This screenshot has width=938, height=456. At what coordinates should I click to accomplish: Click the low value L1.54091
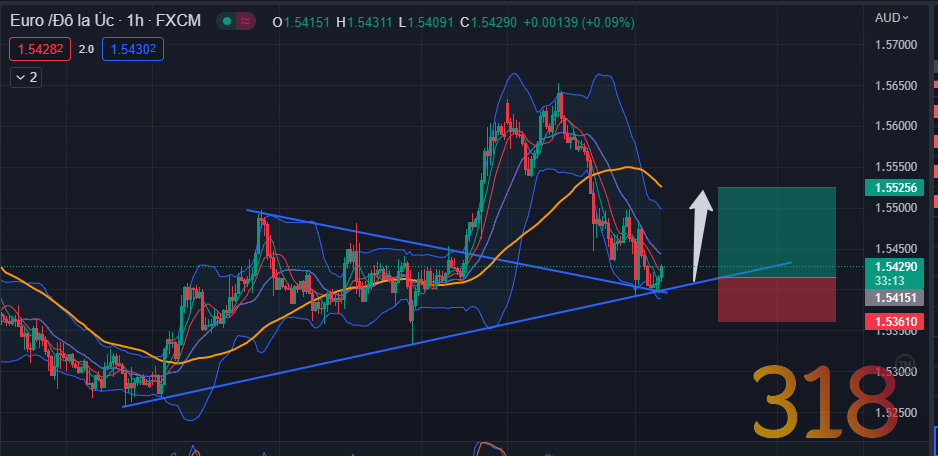[427, 22]
